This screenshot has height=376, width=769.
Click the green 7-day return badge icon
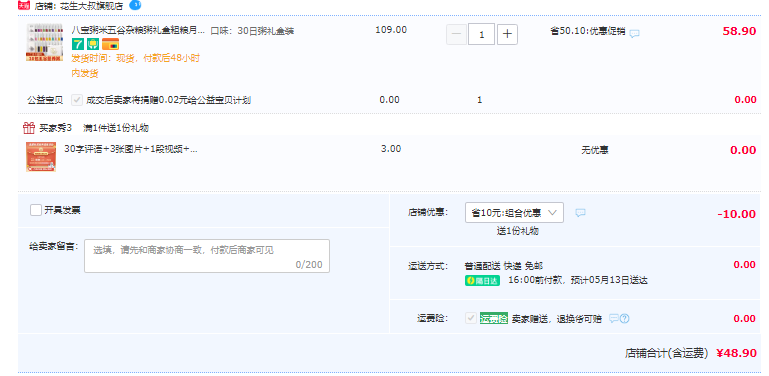click(77, 44)
